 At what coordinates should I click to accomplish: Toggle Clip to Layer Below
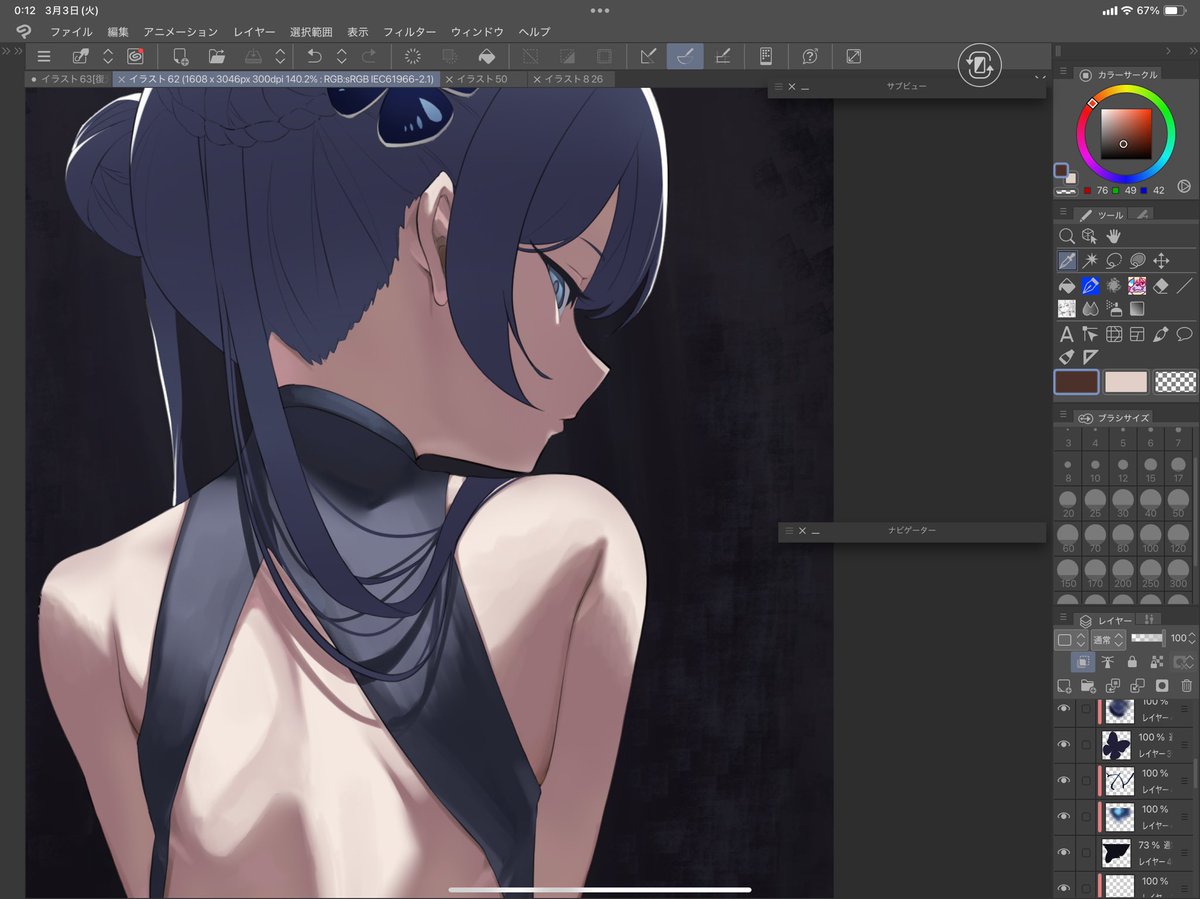pos(1083,662)
